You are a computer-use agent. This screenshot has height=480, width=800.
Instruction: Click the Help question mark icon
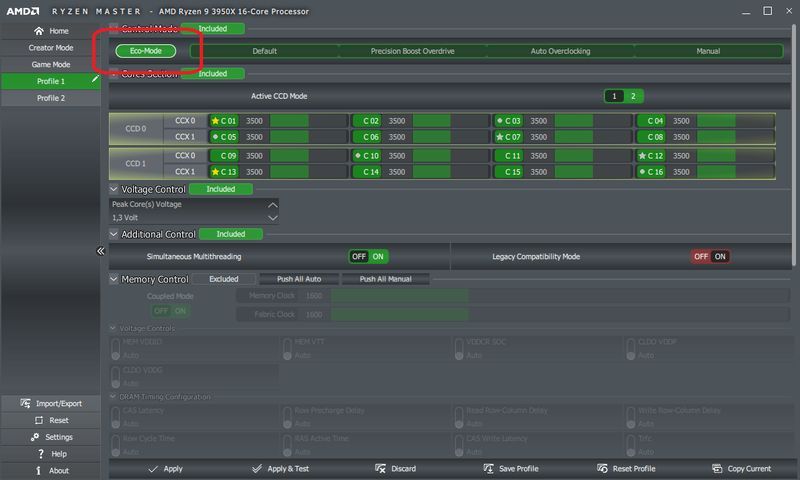pyautogui.click(x=41, y=453)
